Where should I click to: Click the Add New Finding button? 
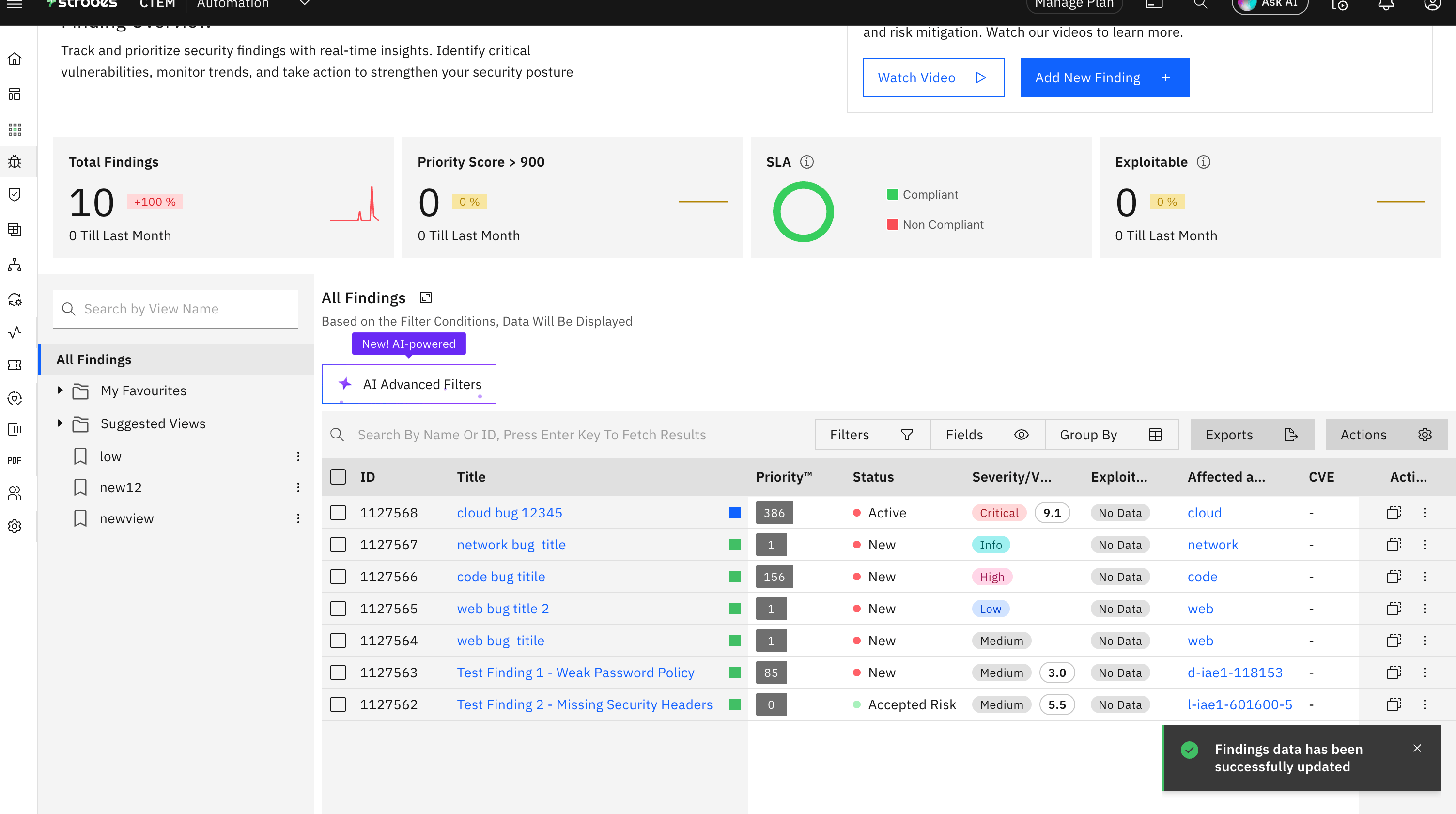coord(1104,78)
